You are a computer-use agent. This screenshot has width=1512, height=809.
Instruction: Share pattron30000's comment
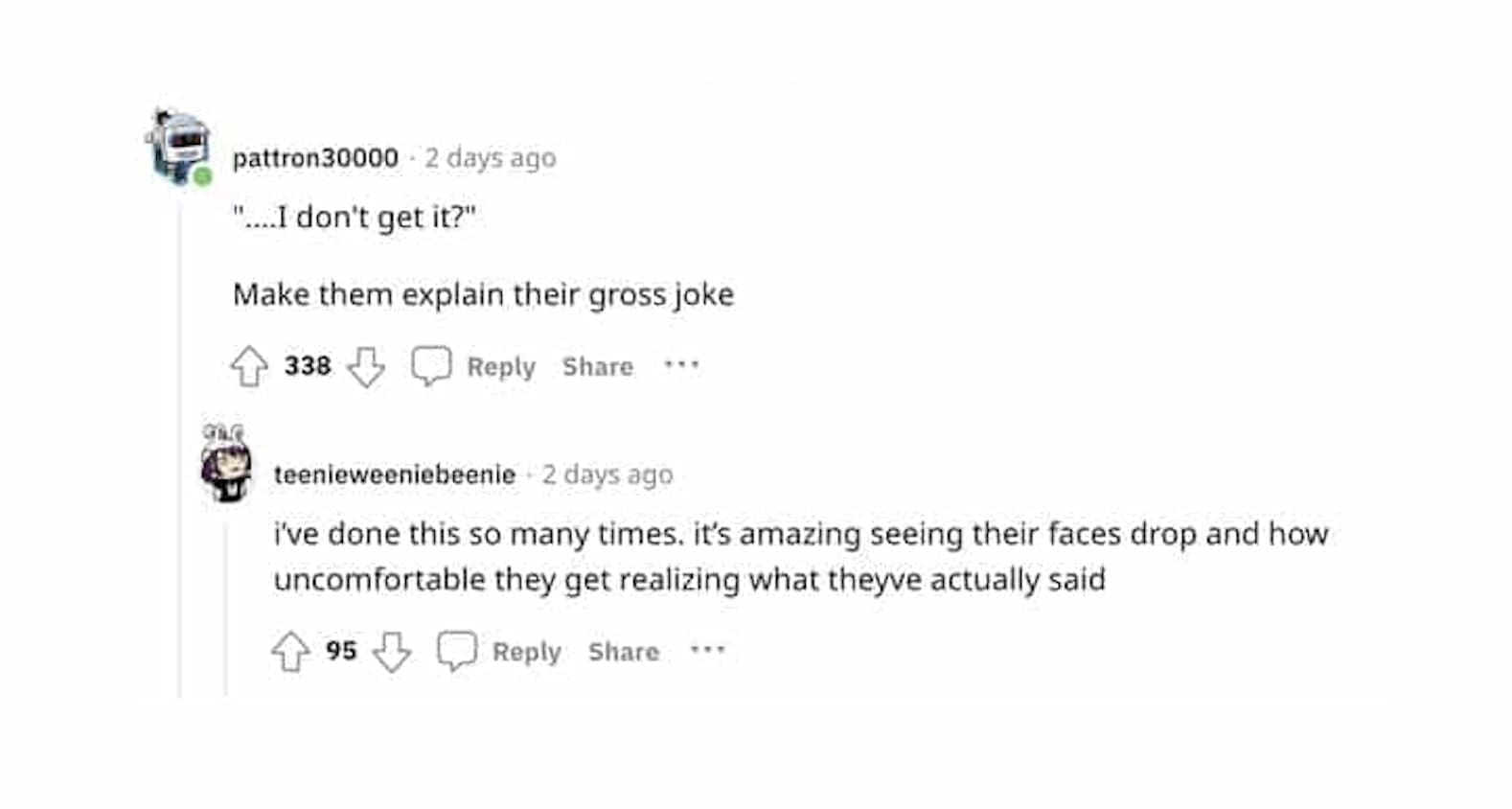tap(597, 367)
